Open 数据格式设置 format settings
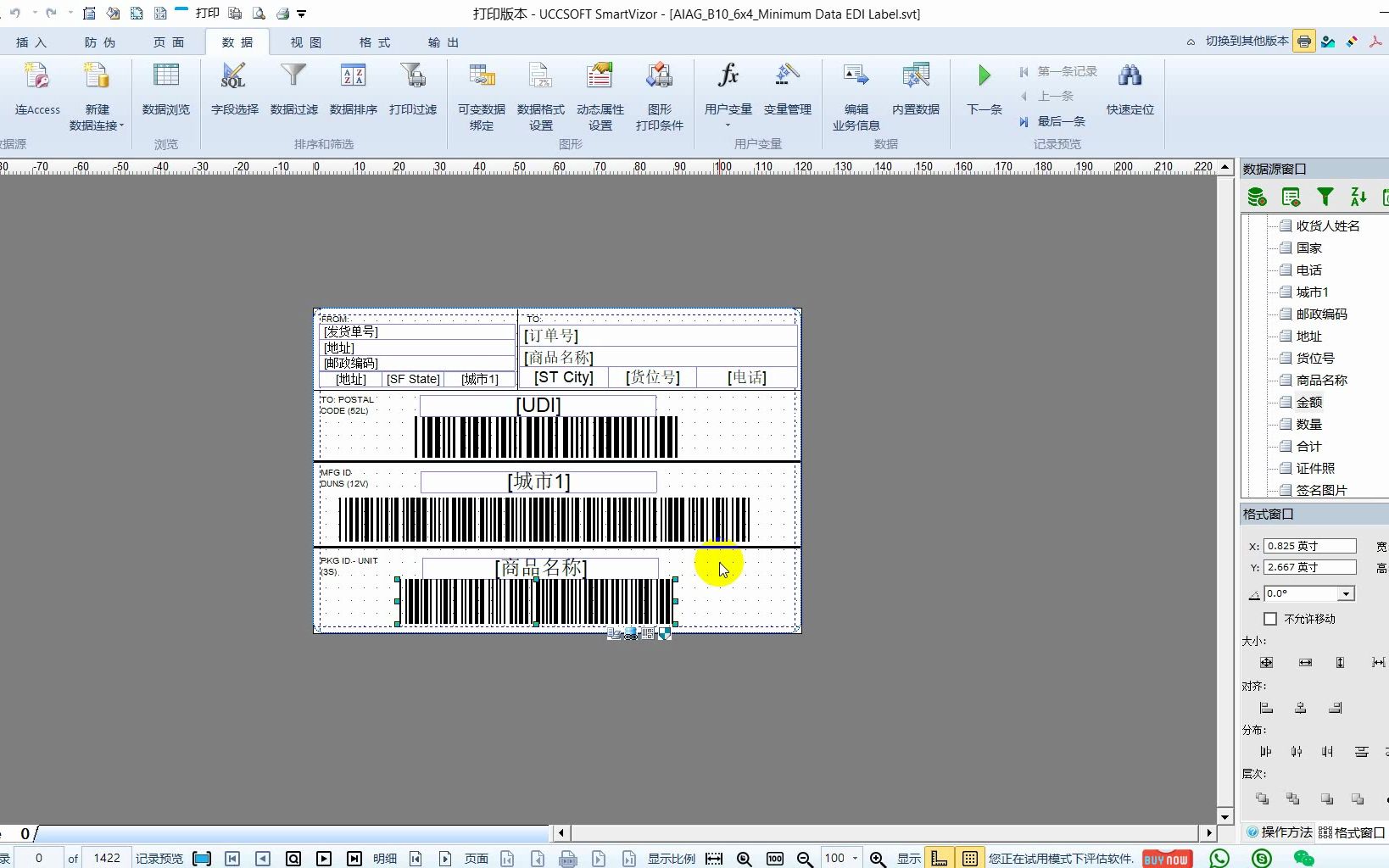The width and height of the screenshot is (1389, 868). pyautogui.click(x=541, y=97)
